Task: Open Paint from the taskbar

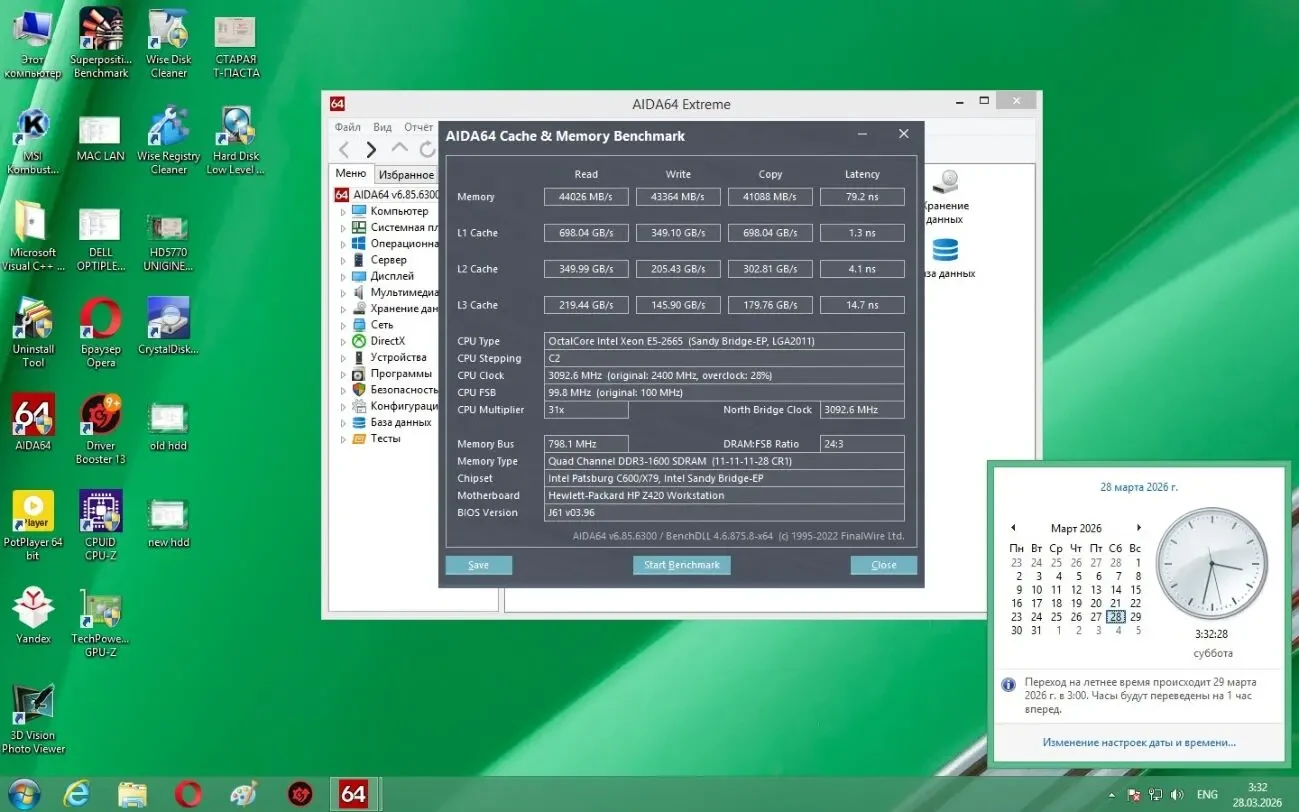Action: [x=243, y=793]
